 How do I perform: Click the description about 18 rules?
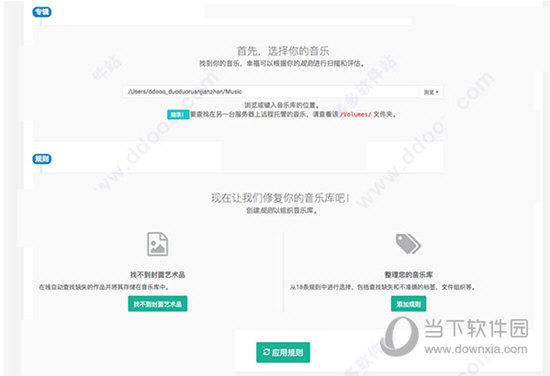[x=383, y=287]
